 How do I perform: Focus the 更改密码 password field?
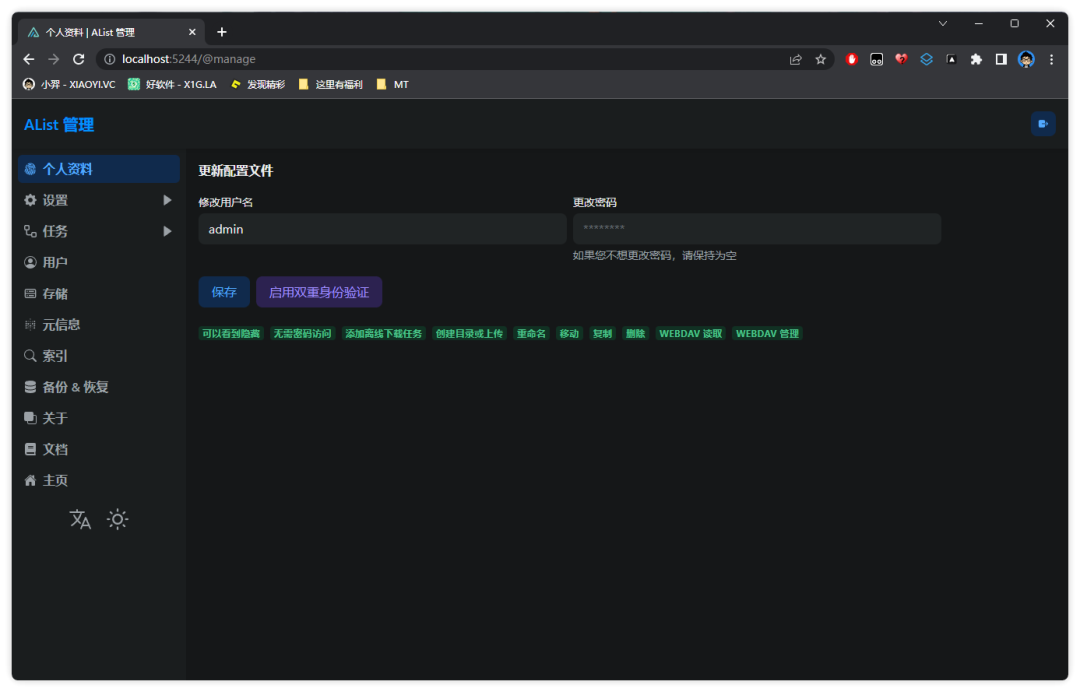756,229
